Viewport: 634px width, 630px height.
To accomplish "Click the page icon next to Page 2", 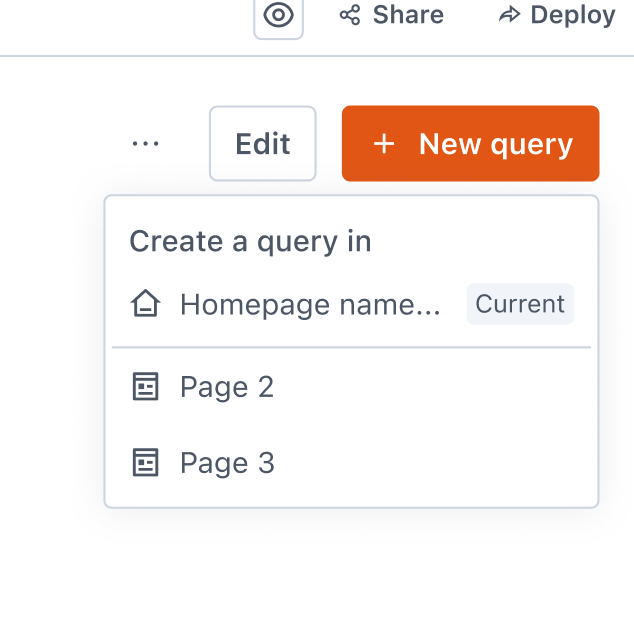I will point(146,387).
